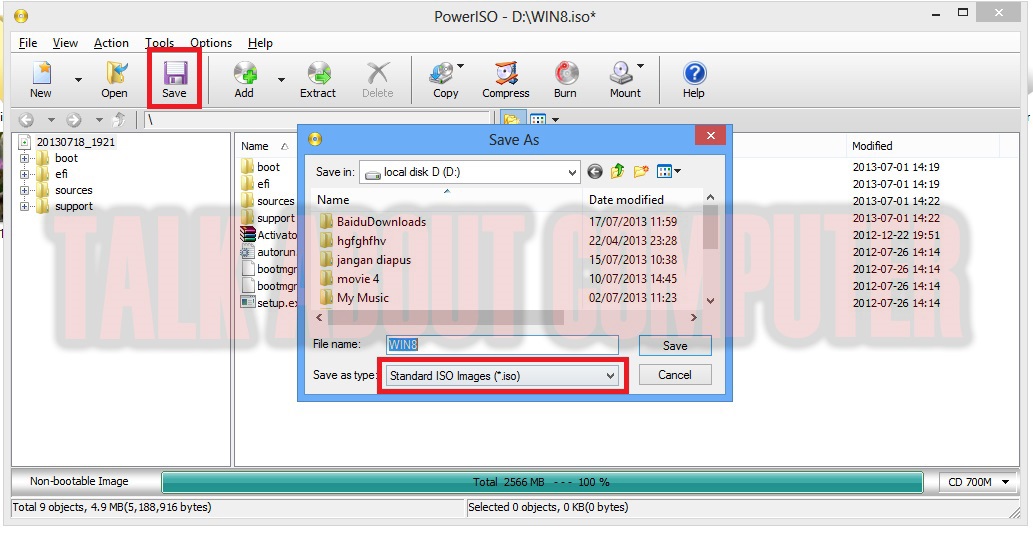Click the up-one-level arrow in PowerISO
The image size is (1033, 533).
119,120
